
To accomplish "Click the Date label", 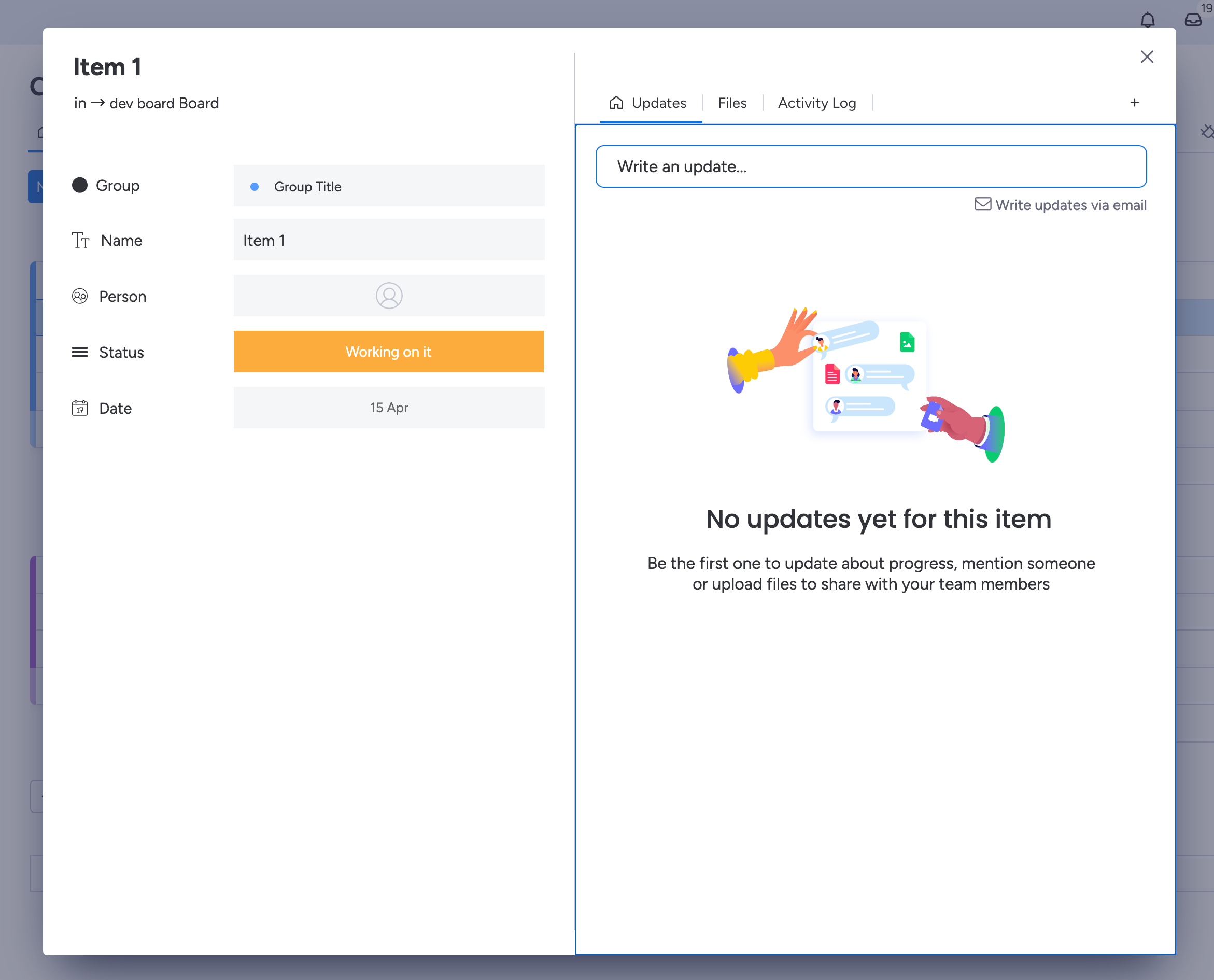I will (115, 408).
